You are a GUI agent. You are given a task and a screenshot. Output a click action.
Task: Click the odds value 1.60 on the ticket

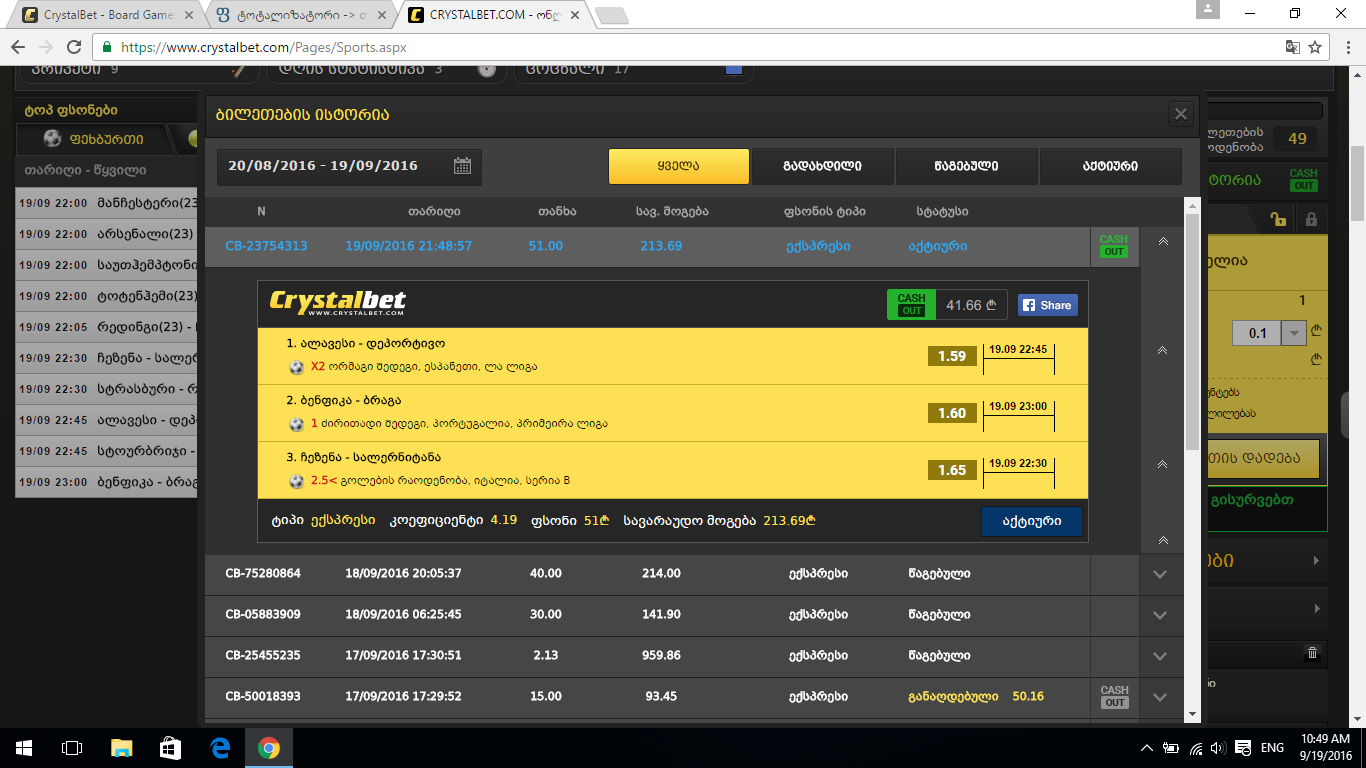952,413
